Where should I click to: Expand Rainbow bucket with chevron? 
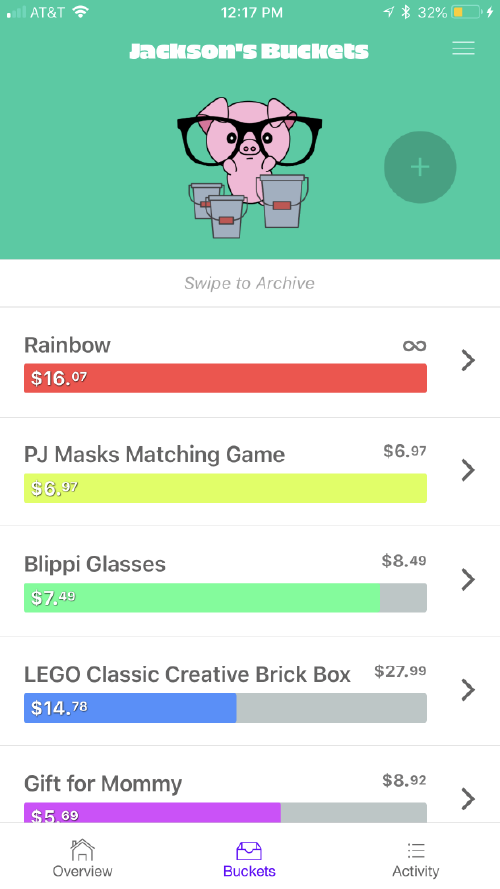[x=468, y=360]
